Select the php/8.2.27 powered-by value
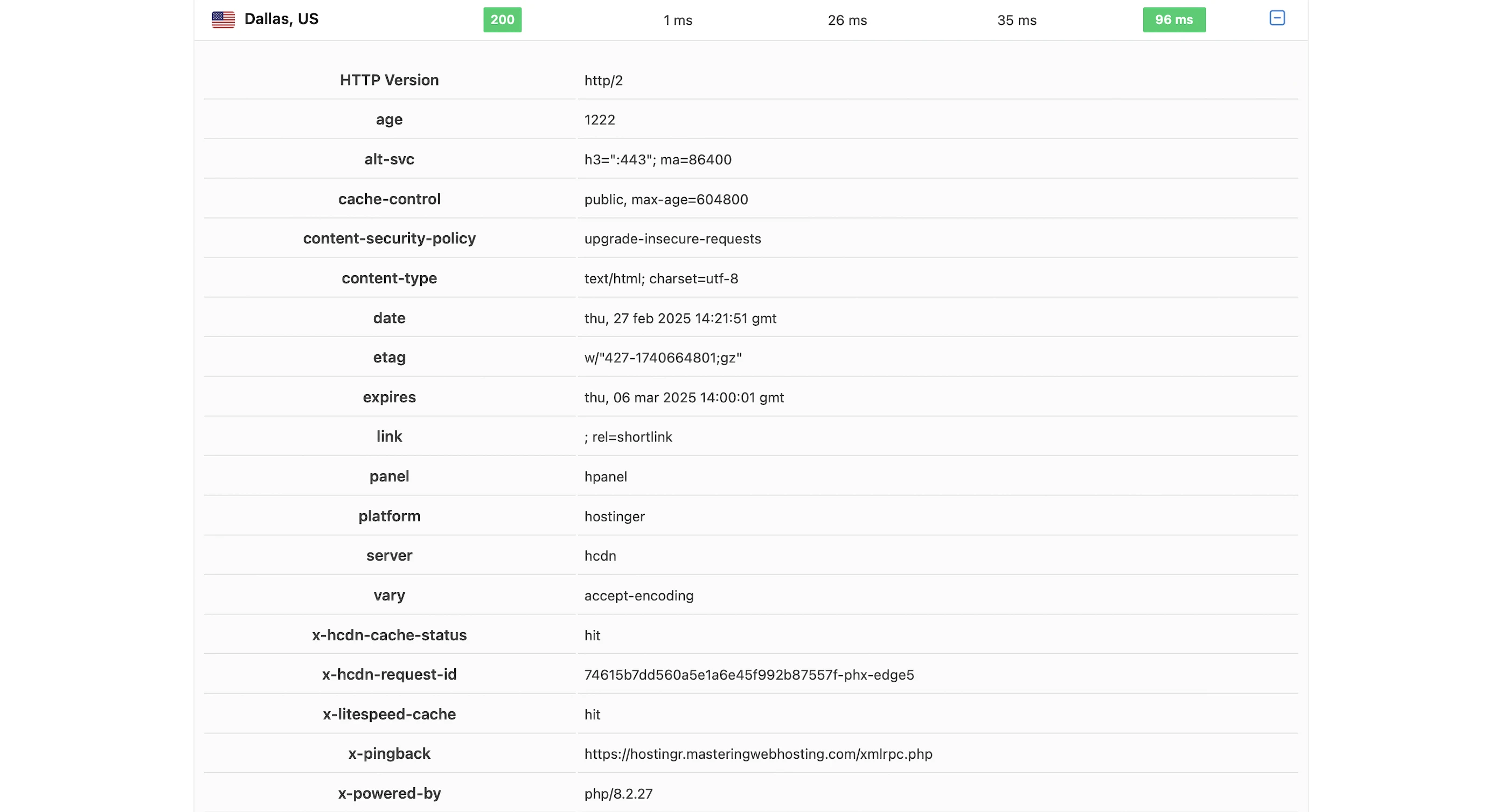The image size is (1502, 812). pos(618,793)
